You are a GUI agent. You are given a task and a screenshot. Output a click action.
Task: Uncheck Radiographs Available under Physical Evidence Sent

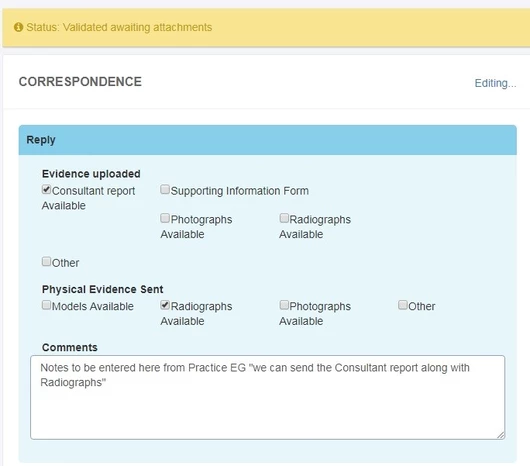[x=165, y=305]
